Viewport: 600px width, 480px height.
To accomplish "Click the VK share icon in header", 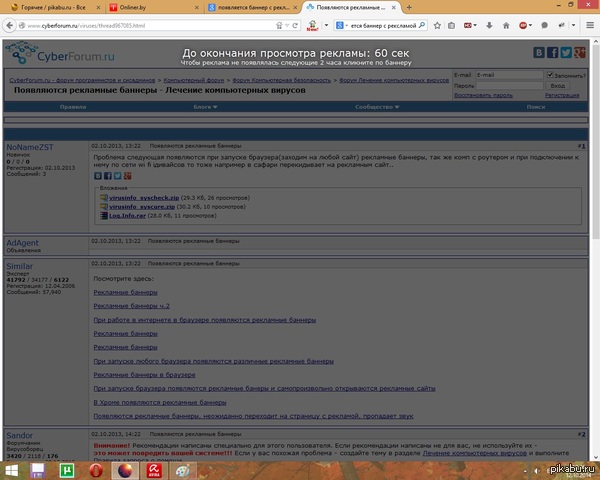I will (x=540, y=52).
